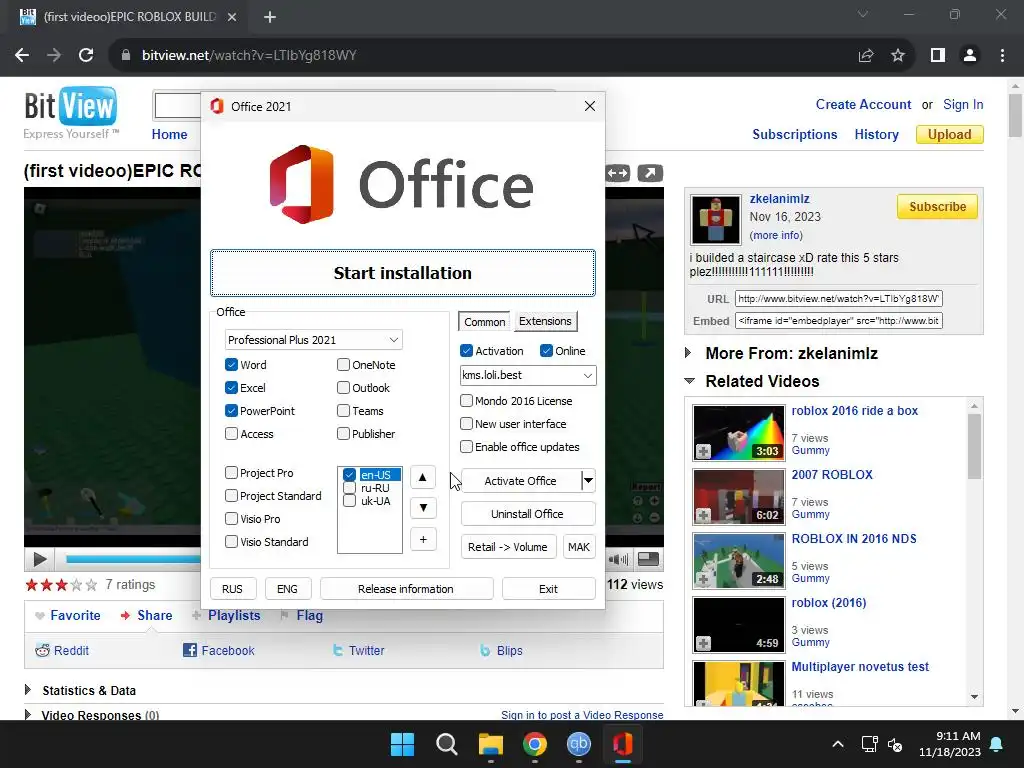Open taskbar Search
Image resolution: width=1024 pixels, height=768 pixels.
(x=447, y=744)
